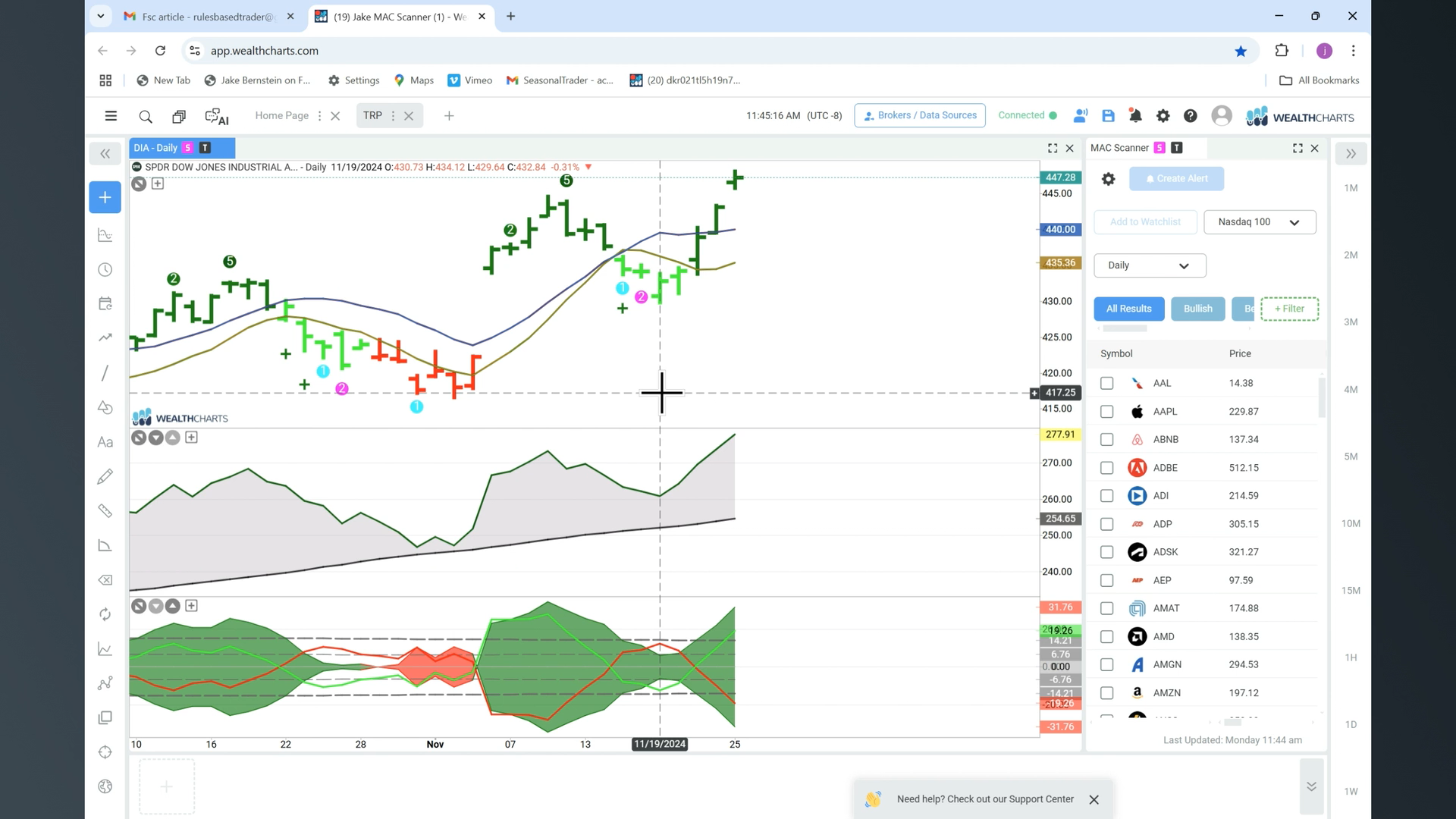The width and height of the screenshot is (1456, 819).
Task: Maximize the DIA chart panel
Action: 1053,148
